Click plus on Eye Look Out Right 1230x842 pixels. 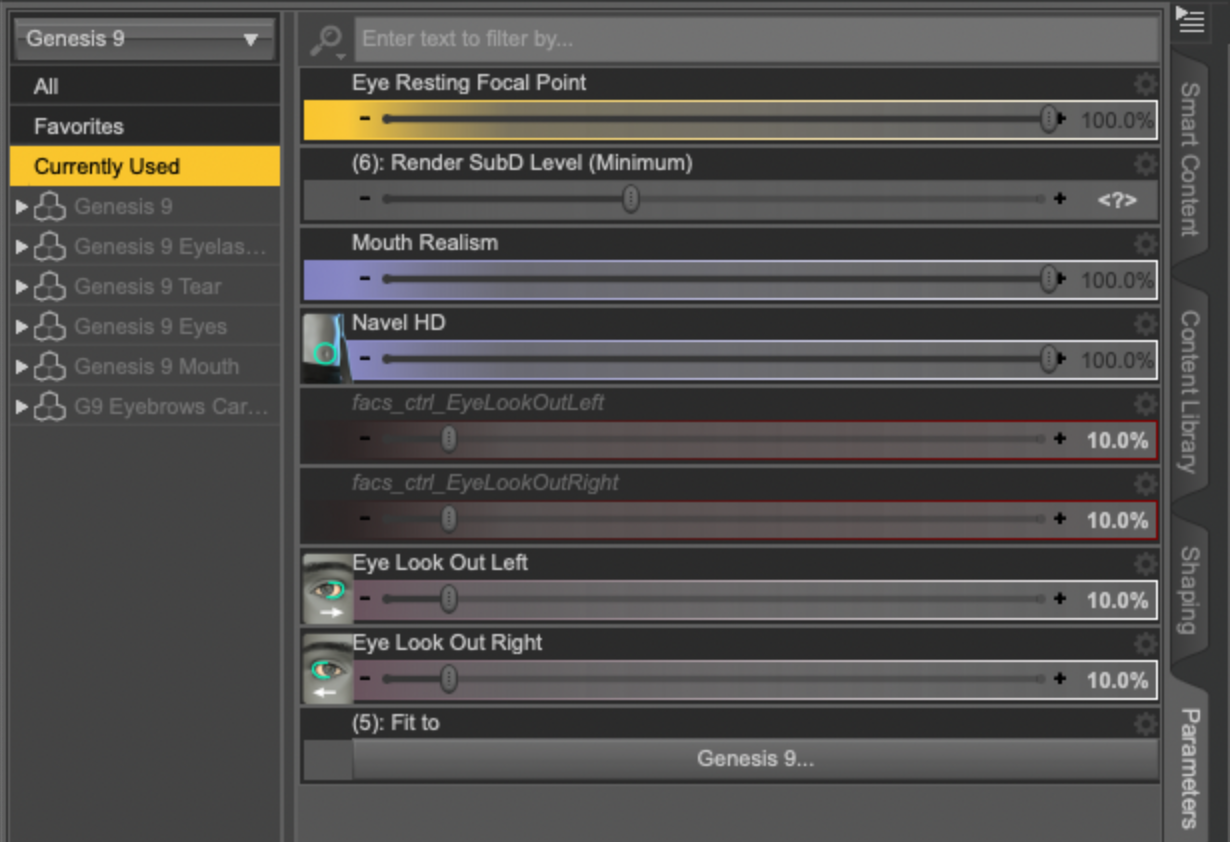[1060, 678]
